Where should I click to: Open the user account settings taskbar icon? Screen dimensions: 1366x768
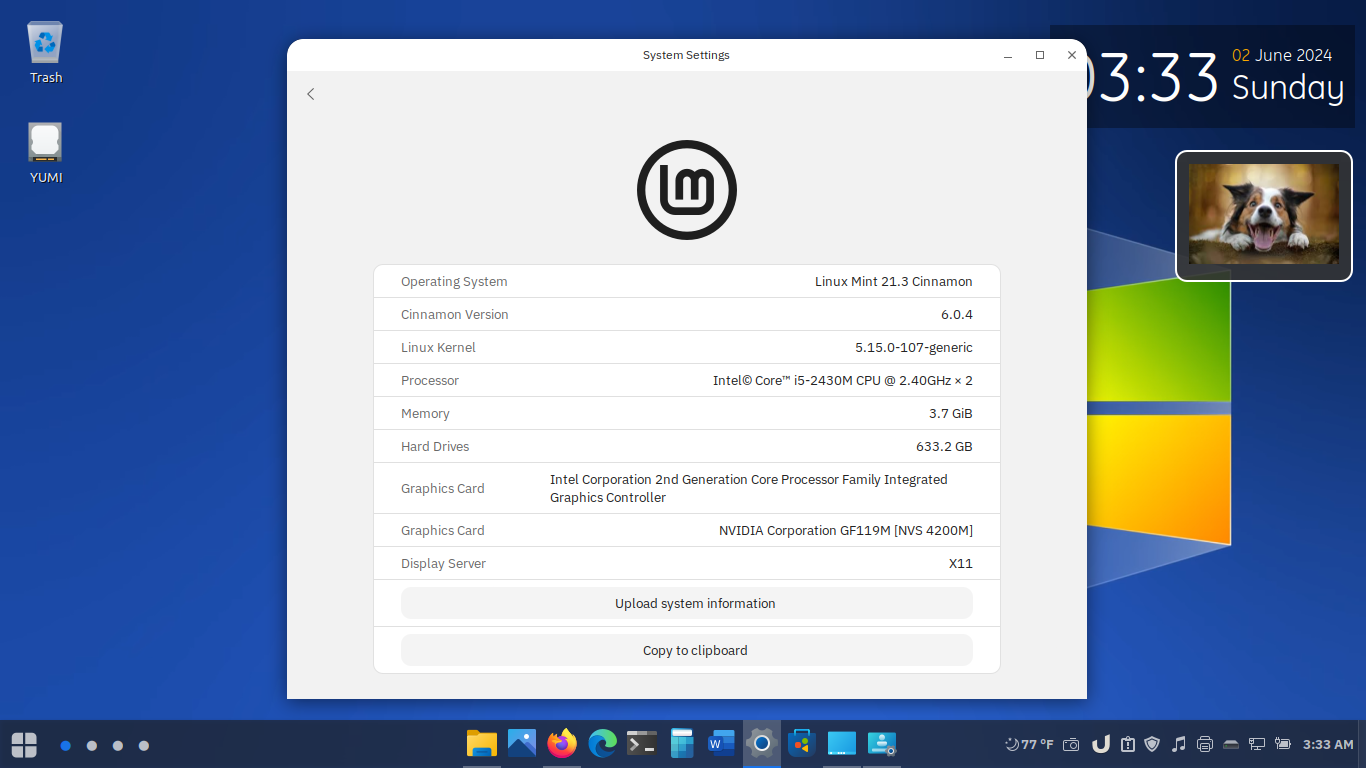882,743
